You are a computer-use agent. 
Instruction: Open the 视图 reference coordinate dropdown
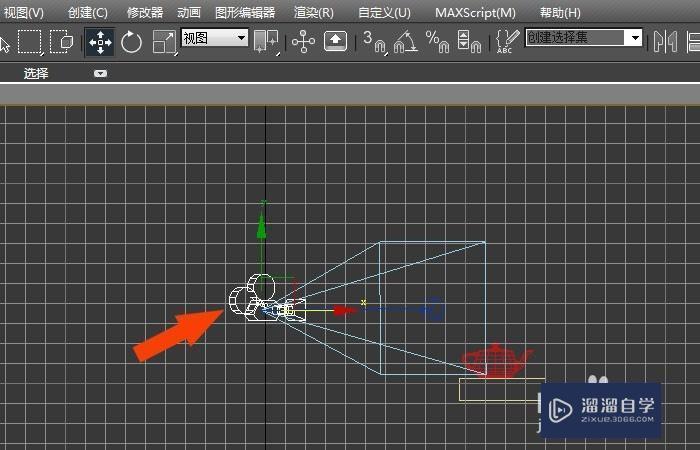215,38
